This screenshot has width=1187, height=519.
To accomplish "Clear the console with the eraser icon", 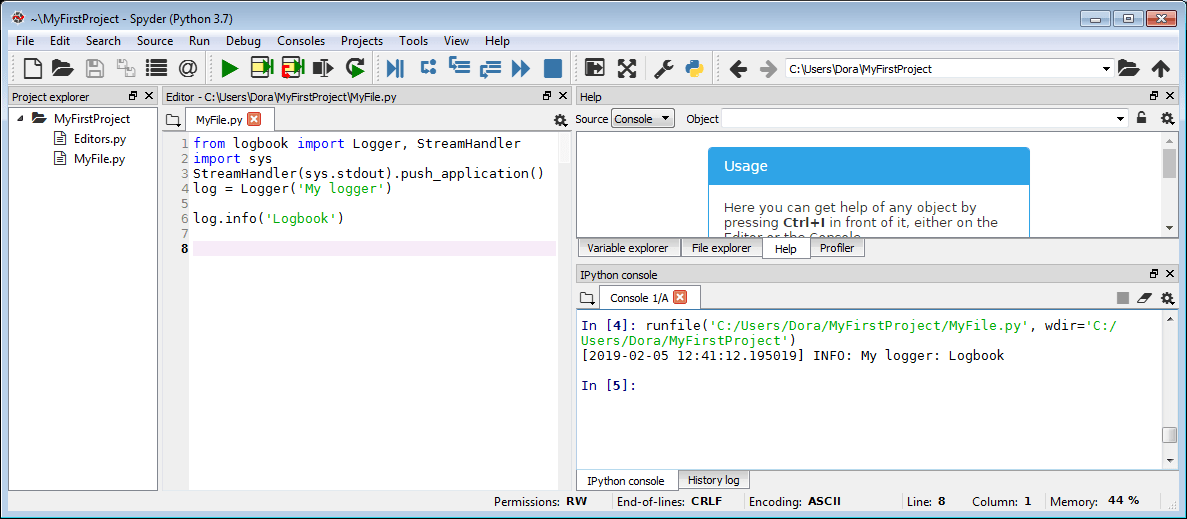I will [1144, 298].
